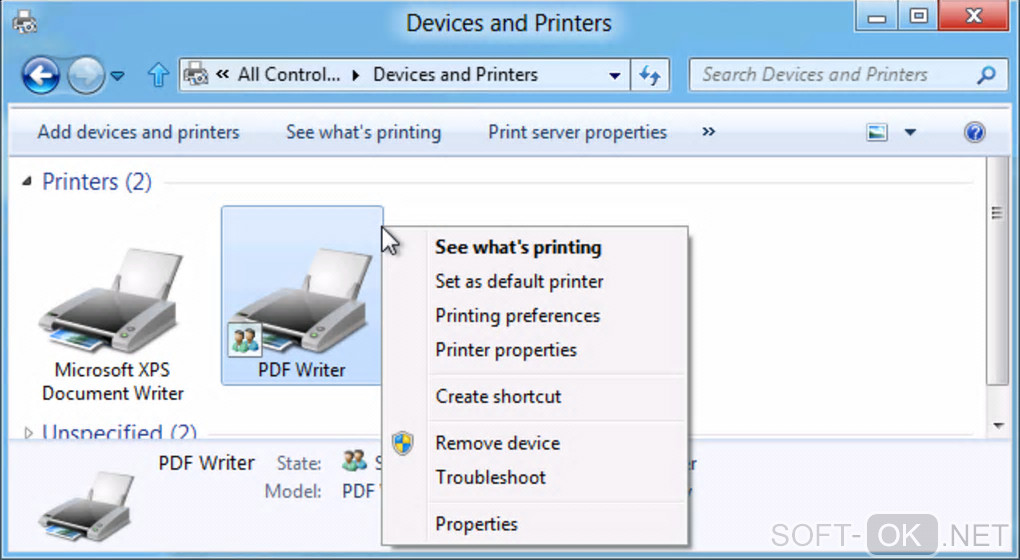Click the change view icon

[877, 133]
